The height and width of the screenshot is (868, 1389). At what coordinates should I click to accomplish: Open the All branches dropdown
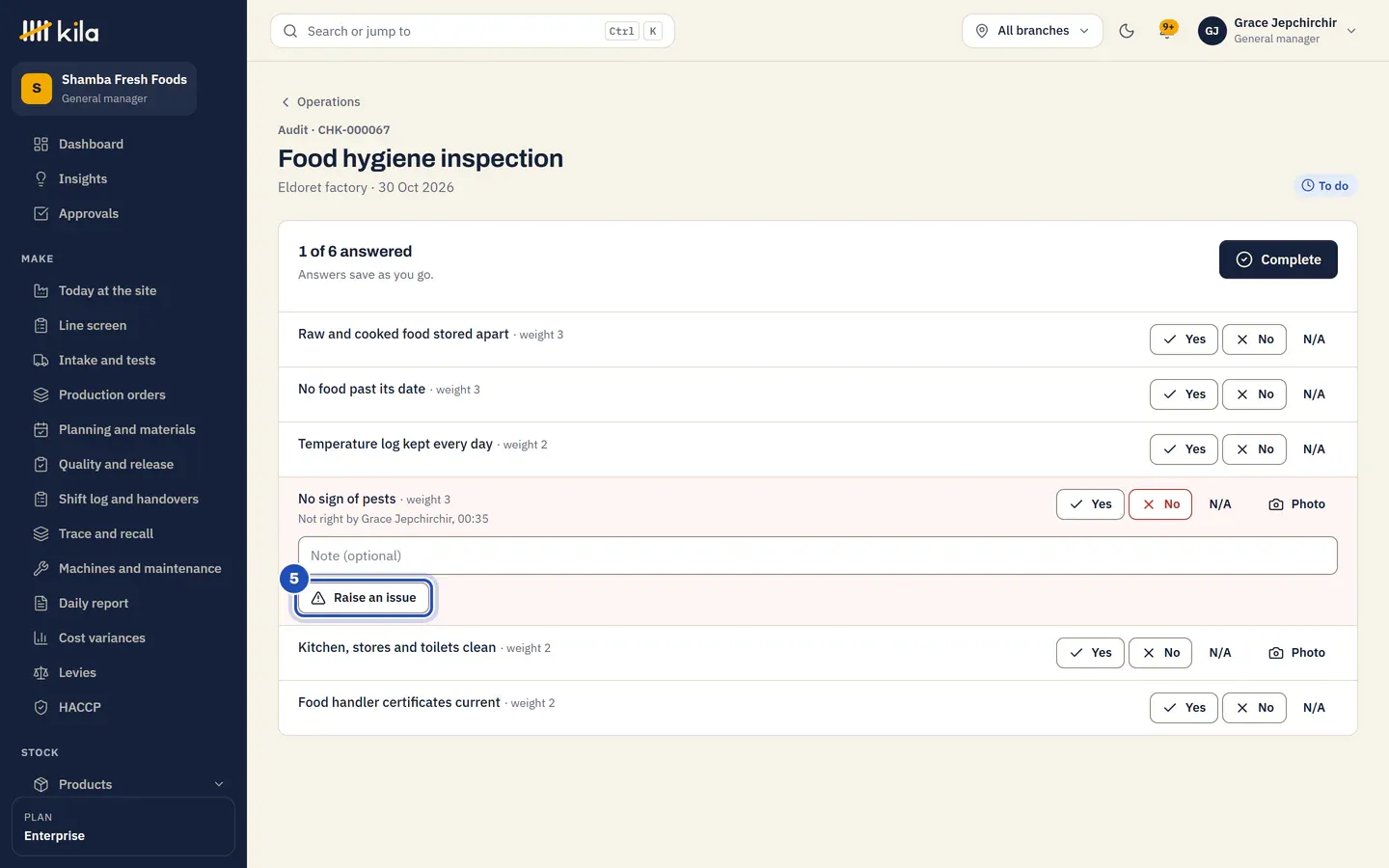tap(1032, 31)
